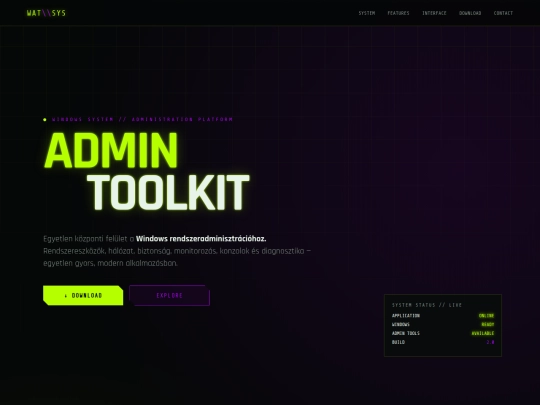This screenshot has height=405, width=540.
Task: Click 'Windows System // Administration Platform' tagline
Action: 143,119
